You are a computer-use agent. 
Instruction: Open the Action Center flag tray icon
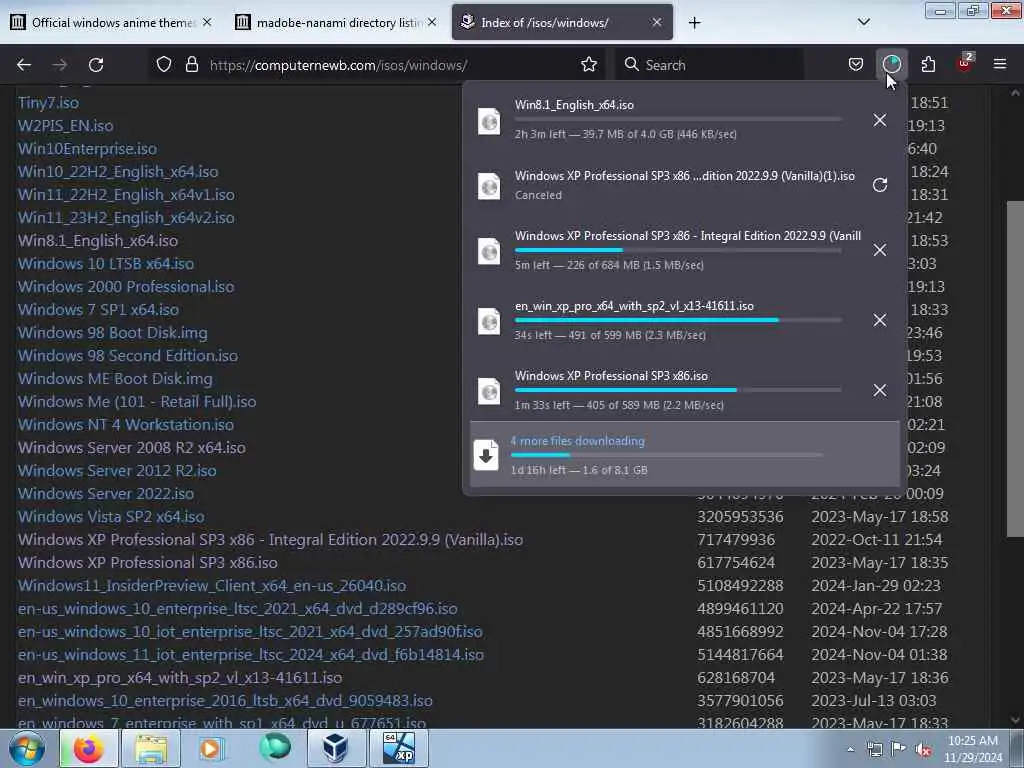pos(899,749)
